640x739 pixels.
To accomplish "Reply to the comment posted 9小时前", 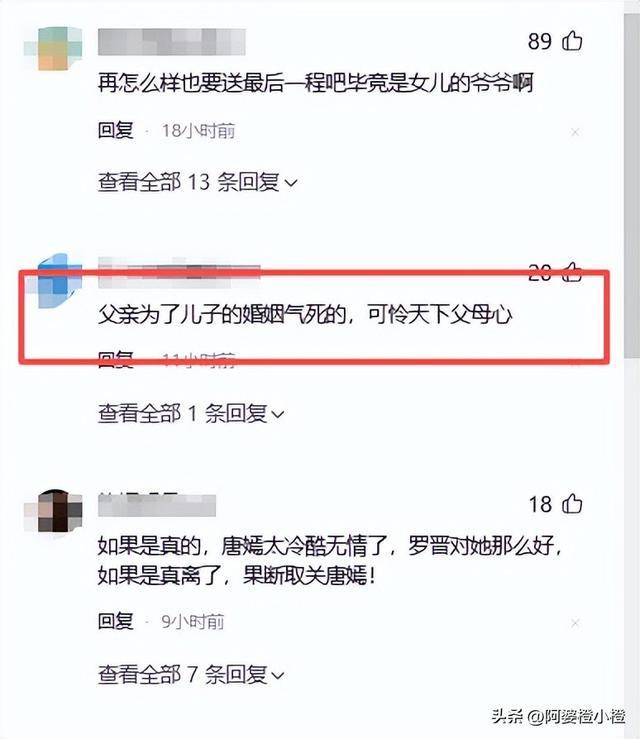I will pyautogui.click(x=115, y=622).
